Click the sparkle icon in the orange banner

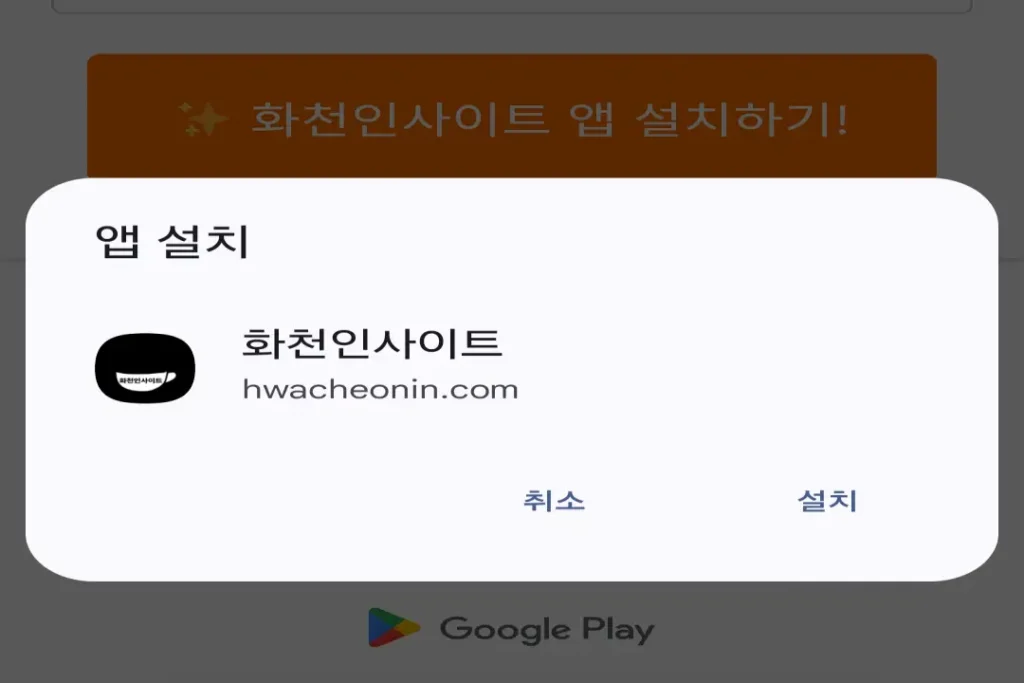[x=203, y=119]
